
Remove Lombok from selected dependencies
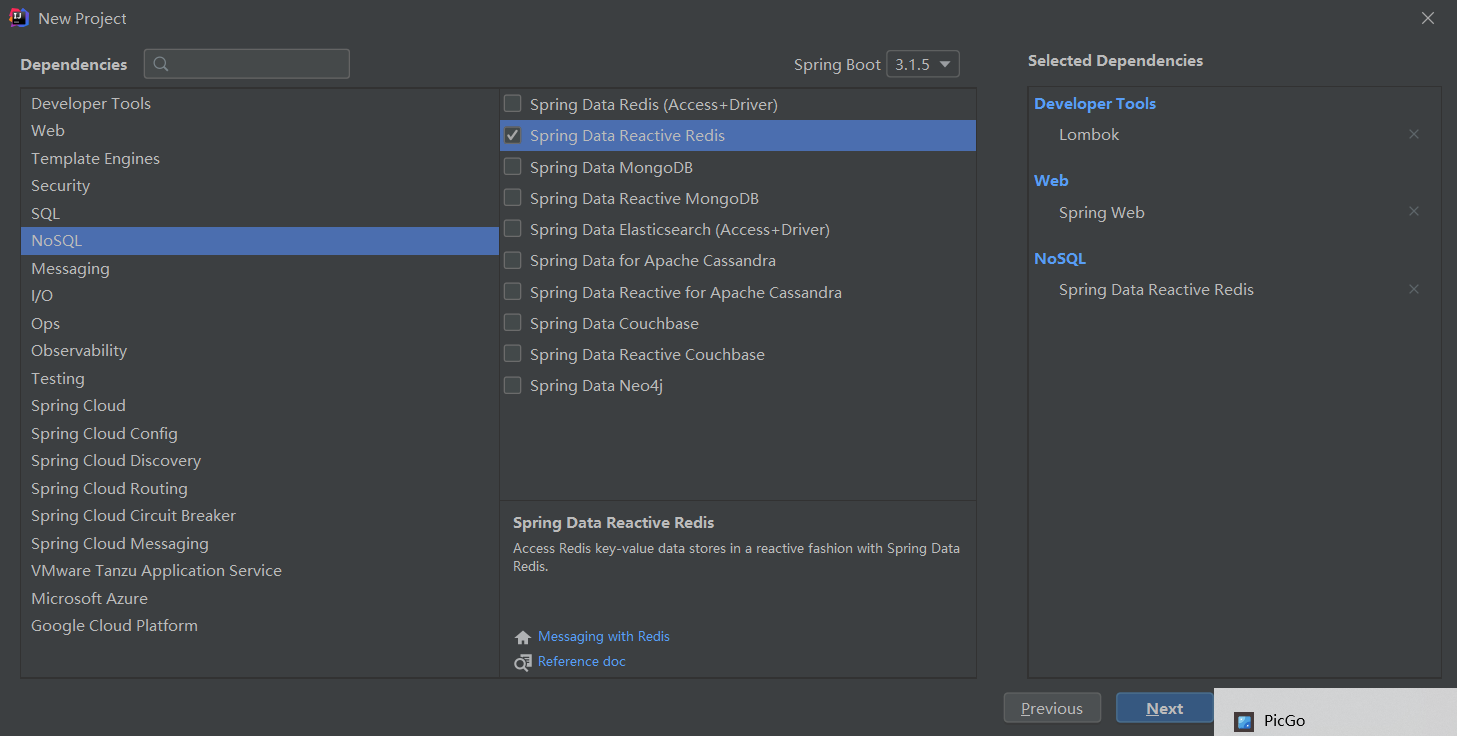pyautogui.click(x=1414, y=134)
